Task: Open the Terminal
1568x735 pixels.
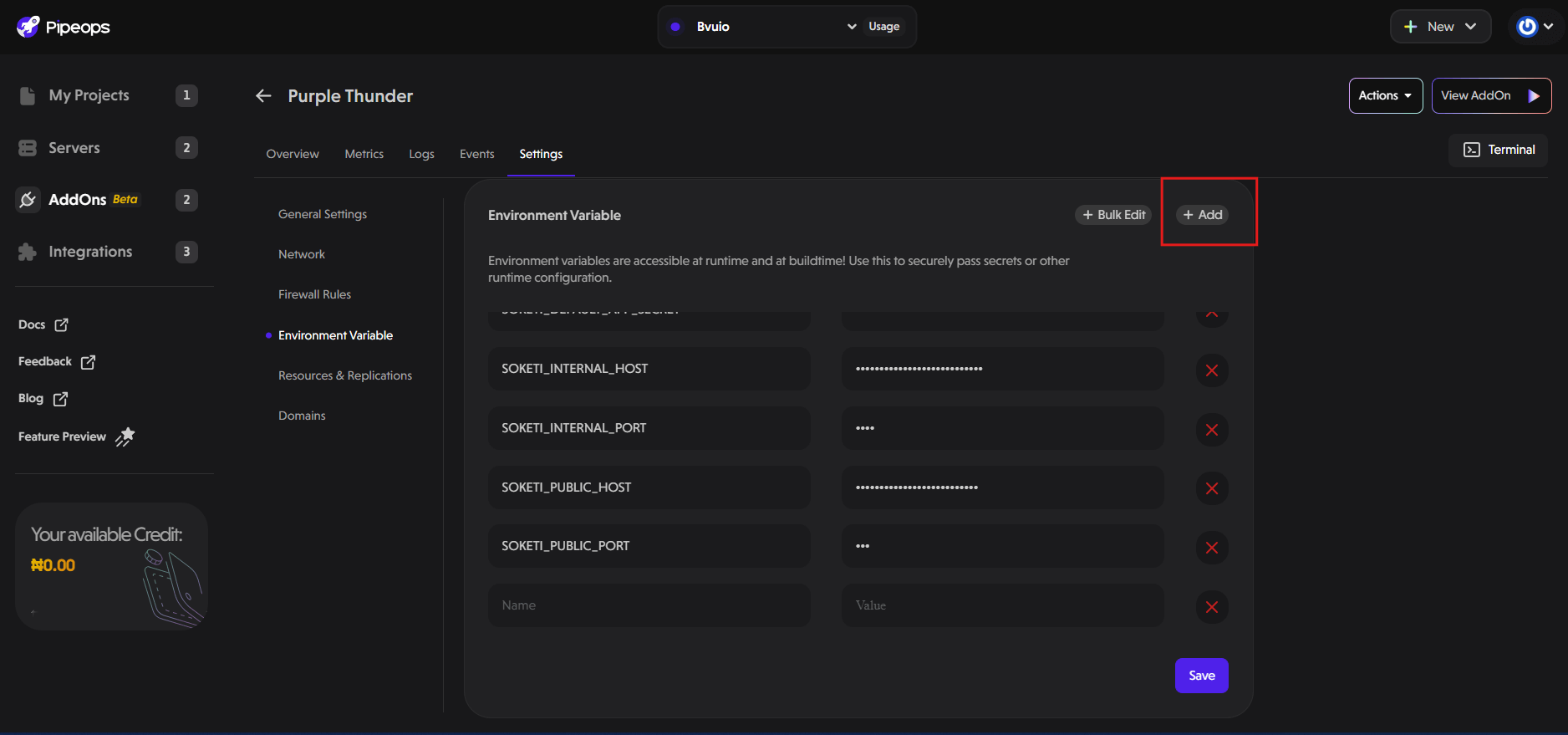Action: pos(1499,150)
